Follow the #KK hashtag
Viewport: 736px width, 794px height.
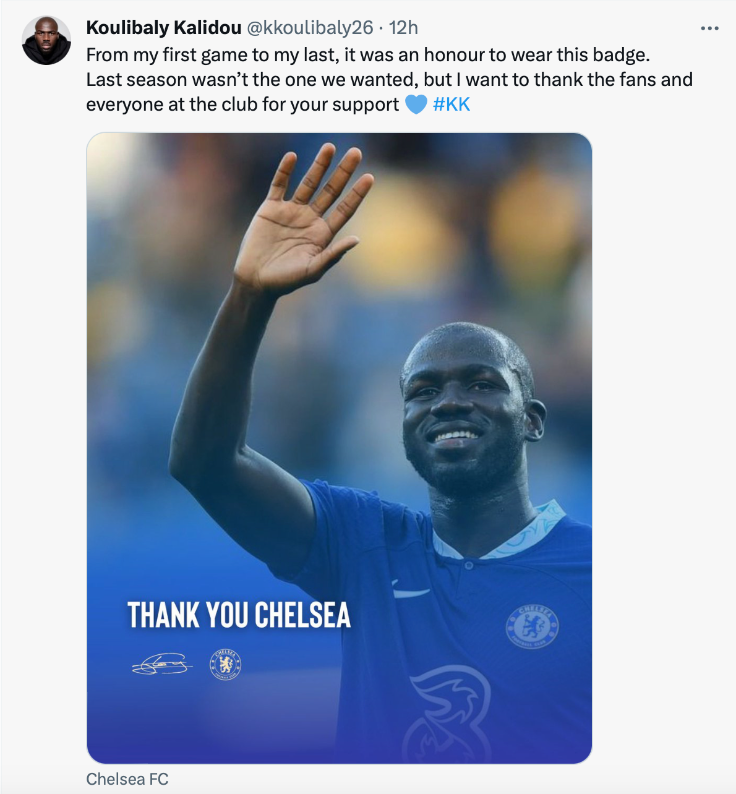pos(451,104)
